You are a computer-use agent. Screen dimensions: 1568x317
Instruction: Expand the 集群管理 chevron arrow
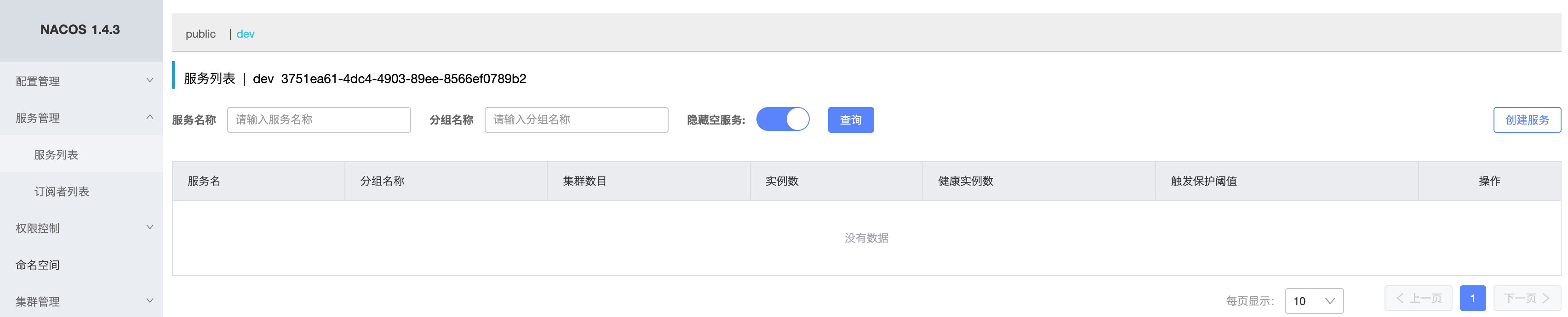(150, 300)
